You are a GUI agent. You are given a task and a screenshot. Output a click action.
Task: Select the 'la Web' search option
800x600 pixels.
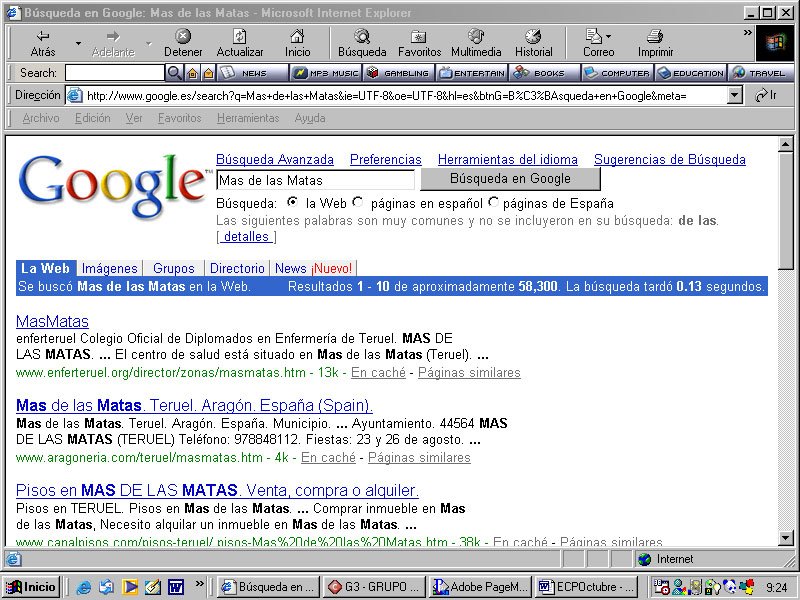pyautogui.click(x=292, y=202)
